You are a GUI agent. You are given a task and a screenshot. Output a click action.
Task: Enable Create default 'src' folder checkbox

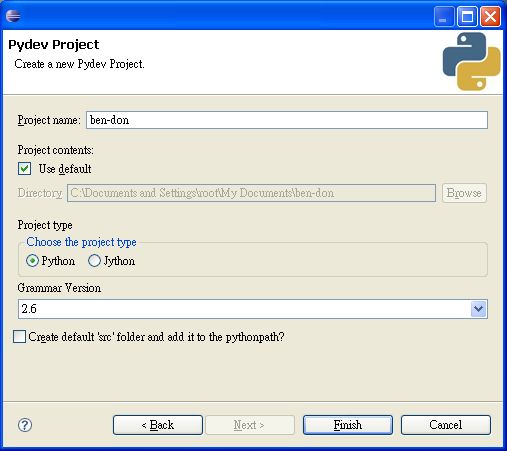[19, 337]
